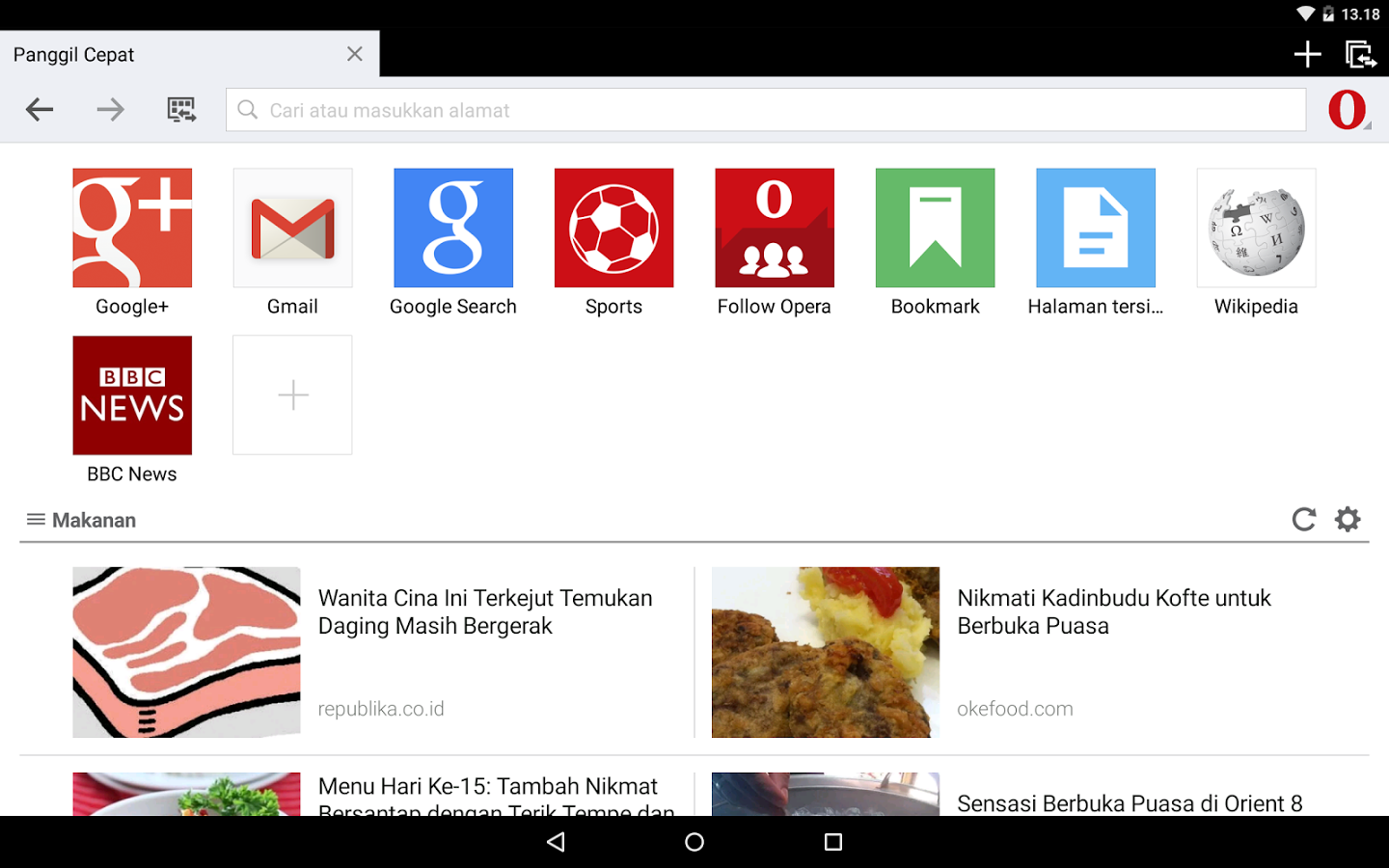Go forward with the forward arrow

pyautogui.click(x=110, y=110)
